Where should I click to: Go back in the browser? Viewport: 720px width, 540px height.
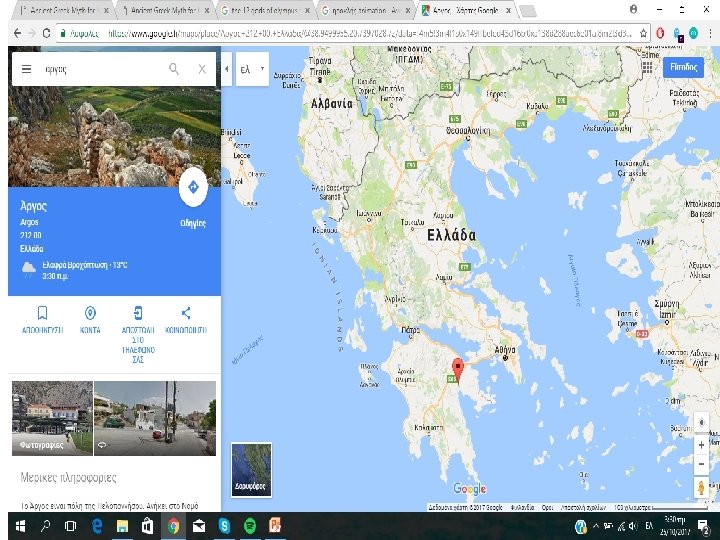tap(17, 33)
